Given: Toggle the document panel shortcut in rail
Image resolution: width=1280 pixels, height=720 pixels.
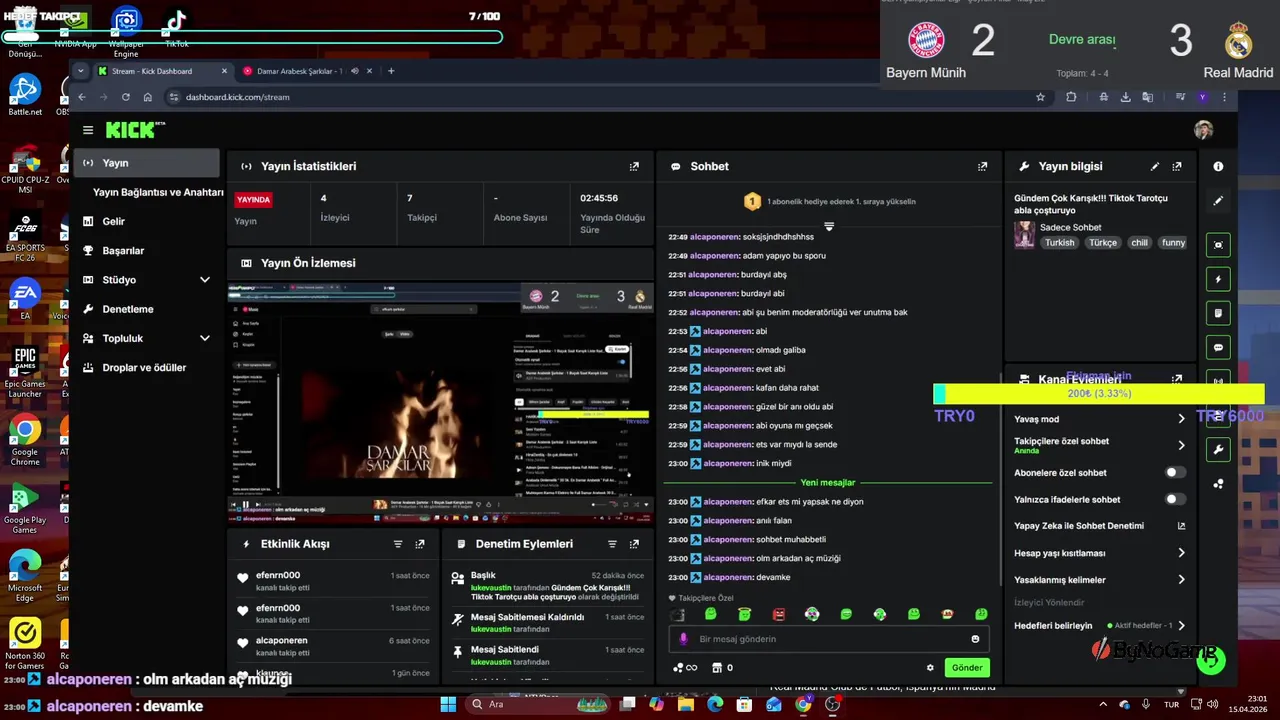Looking at the screenshot, I should 1218,313.
